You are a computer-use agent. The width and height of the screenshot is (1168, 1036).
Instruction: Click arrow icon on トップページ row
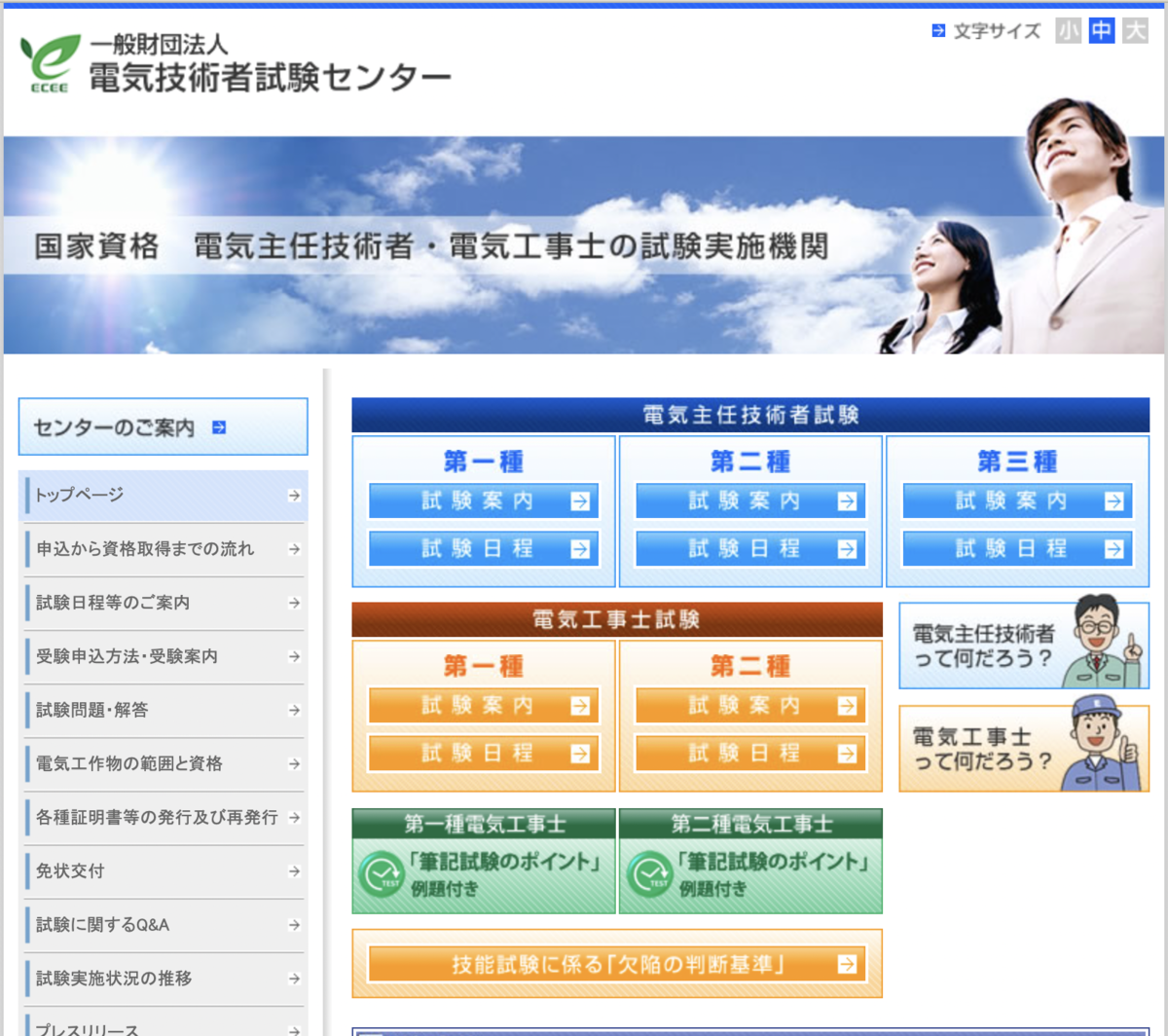(294, 496)
